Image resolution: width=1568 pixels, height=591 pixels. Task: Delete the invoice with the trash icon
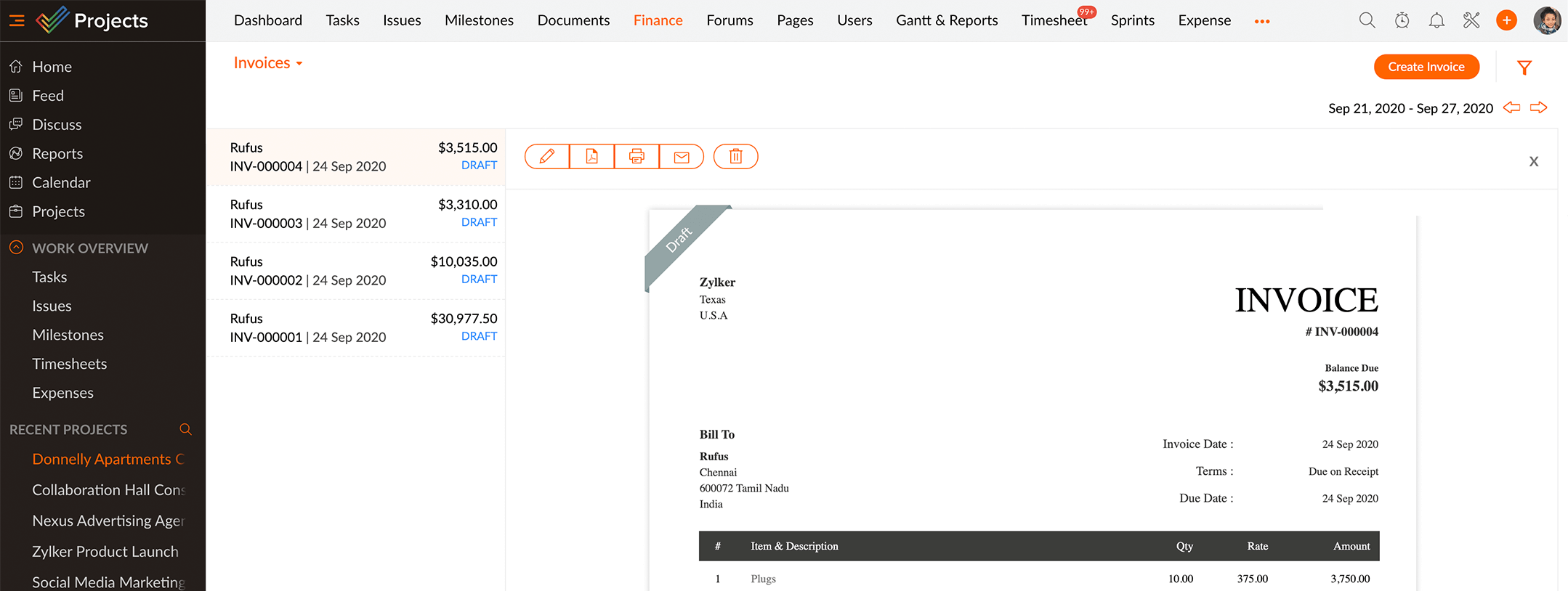tap(735, 156)
